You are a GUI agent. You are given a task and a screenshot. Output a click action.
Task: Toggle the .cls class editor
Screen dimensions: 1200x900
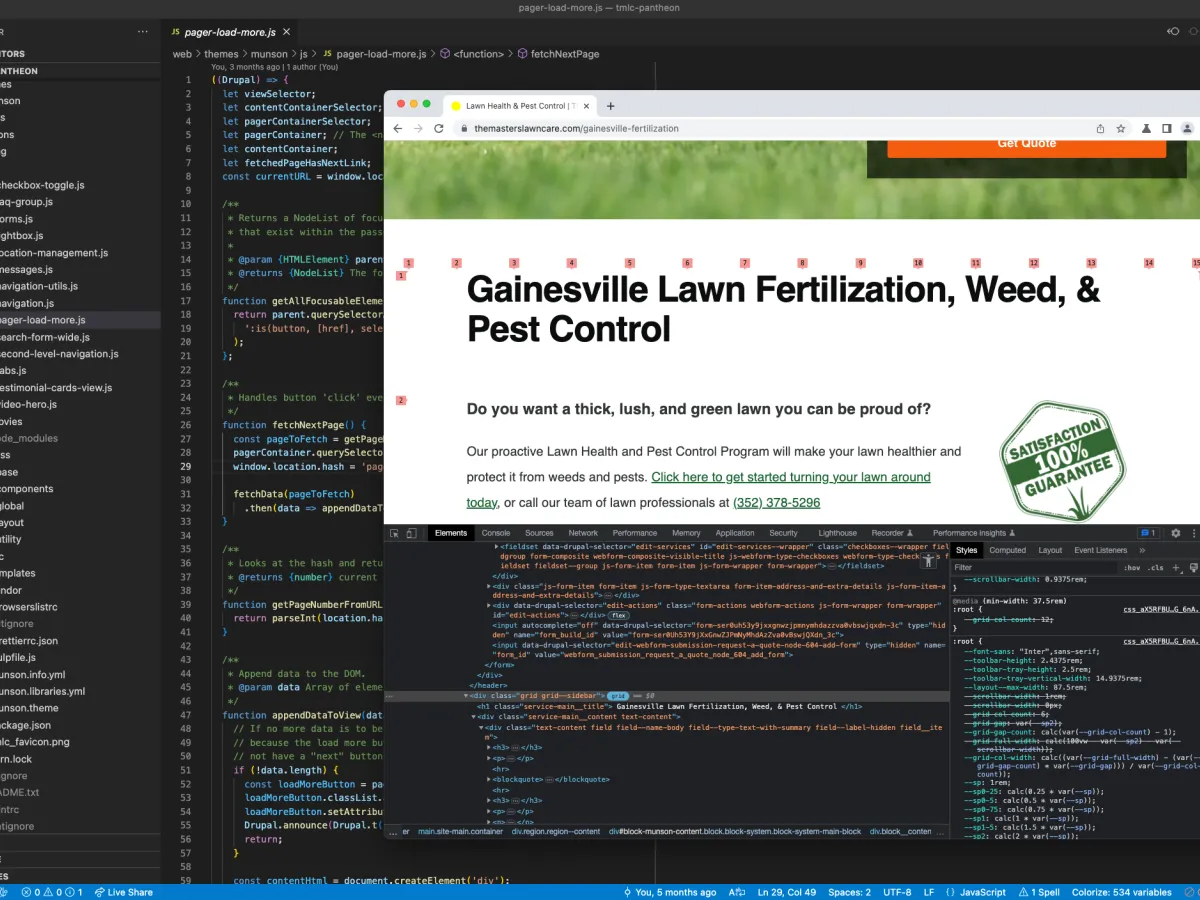coord(1155,567)
